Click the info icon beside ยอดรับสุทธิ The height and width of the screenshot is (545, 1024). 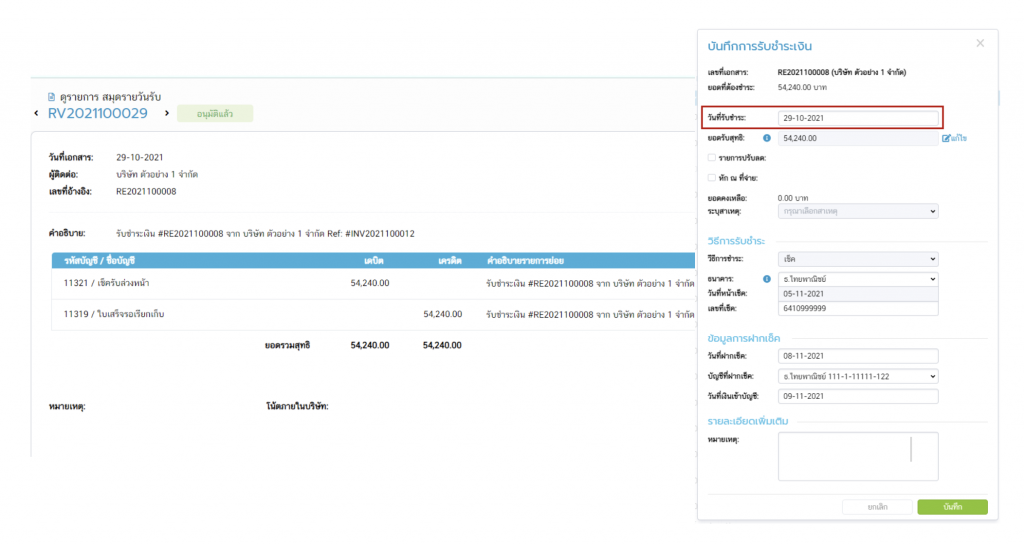click(767, 138)
